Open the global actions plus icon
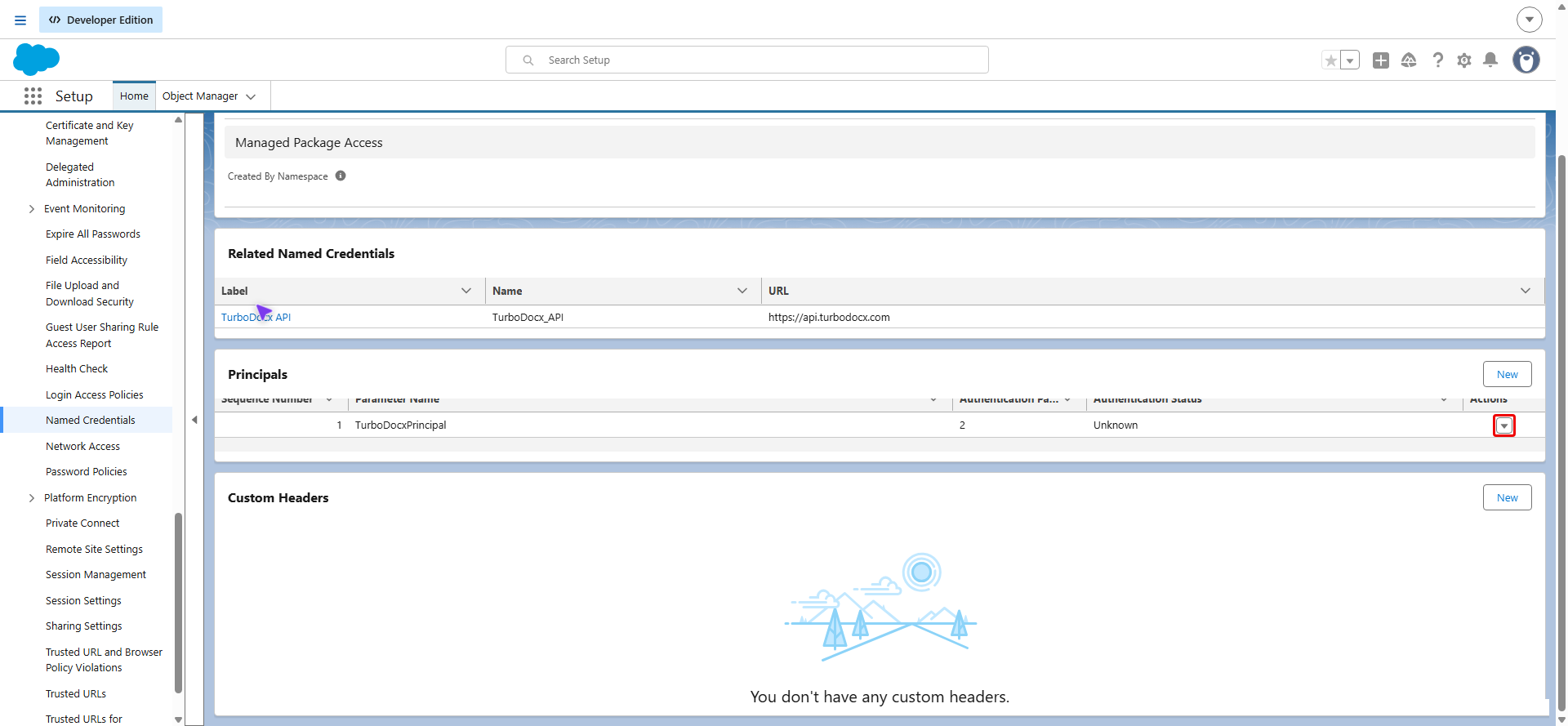 [x=1381, y=60]
